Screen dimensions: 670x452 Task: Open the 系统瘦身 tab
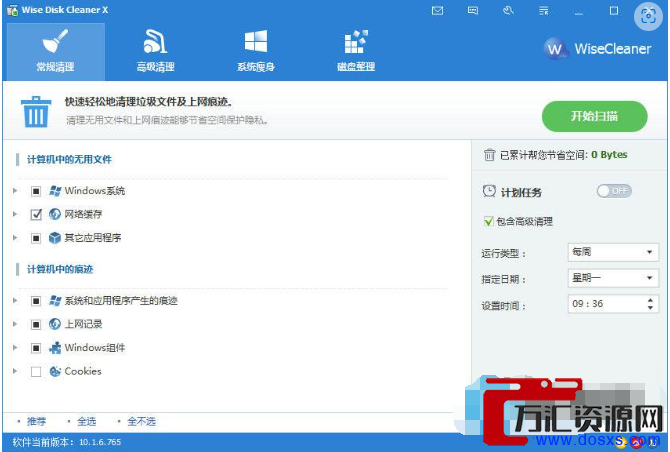(256, 52)
